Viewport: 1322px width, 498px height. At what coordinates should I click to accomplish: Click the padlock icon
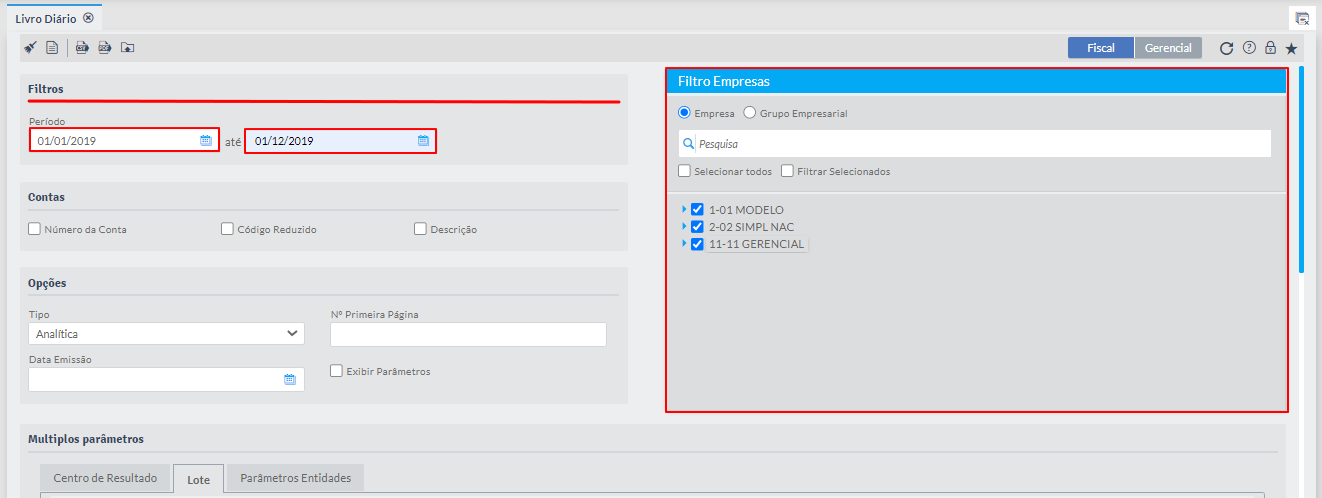click(x=1270, y=48)
